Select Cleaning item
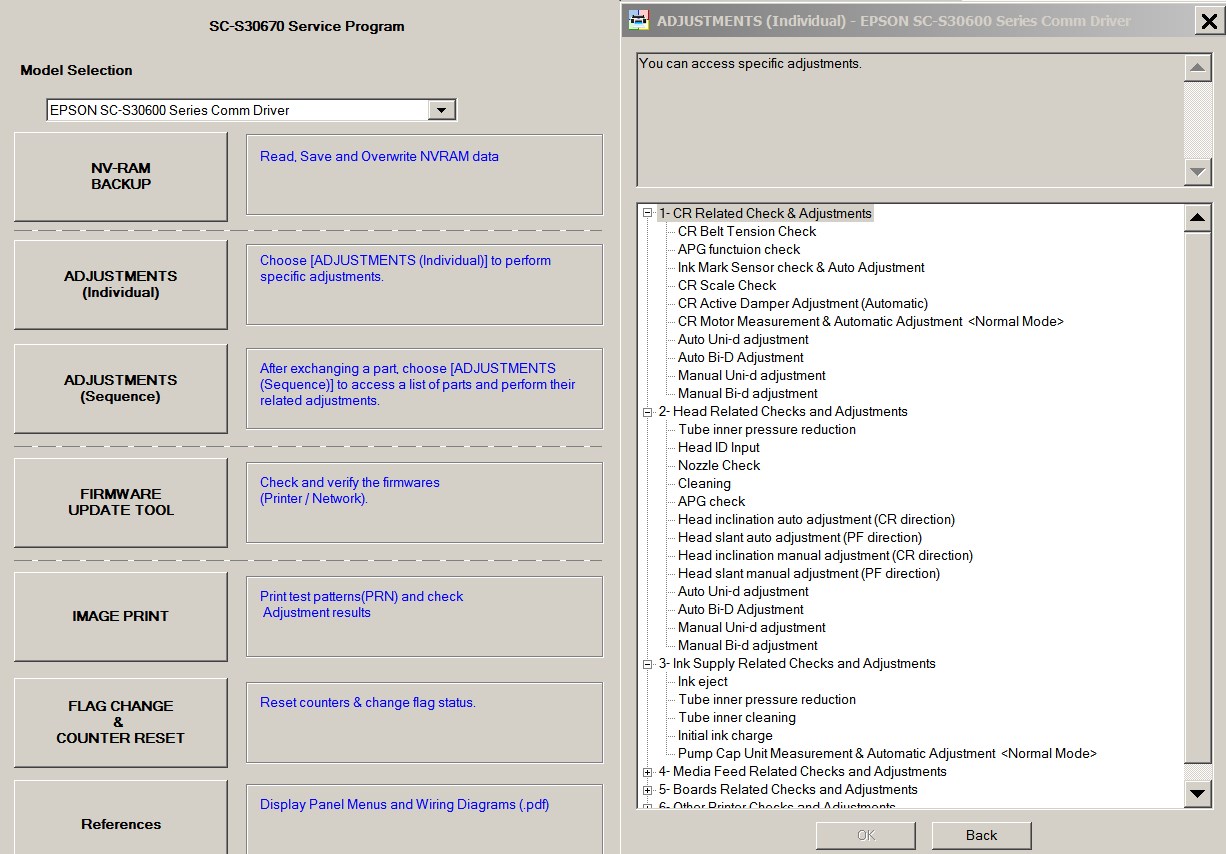This screenshot has width=1226, height=854. [704, 483]
